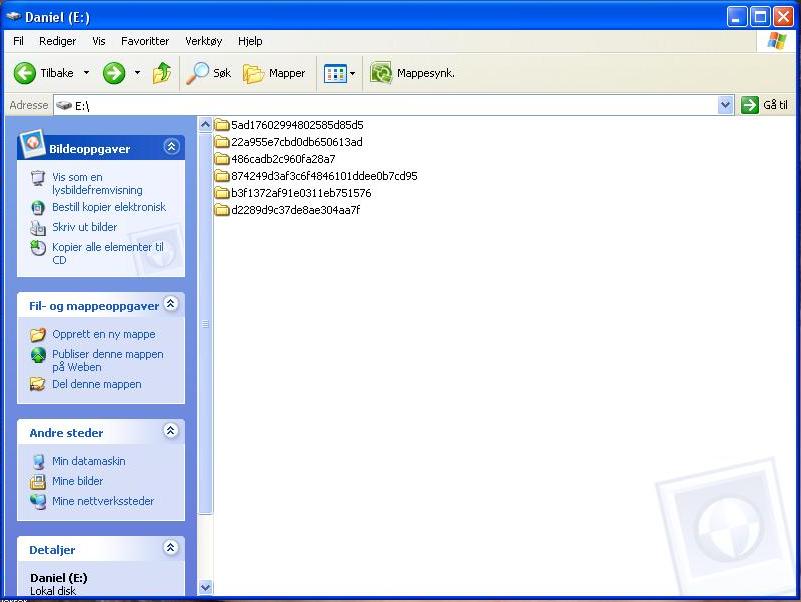Click Del denne mappen link
Screen dimensions: 801x602
[x=97, y=384]
